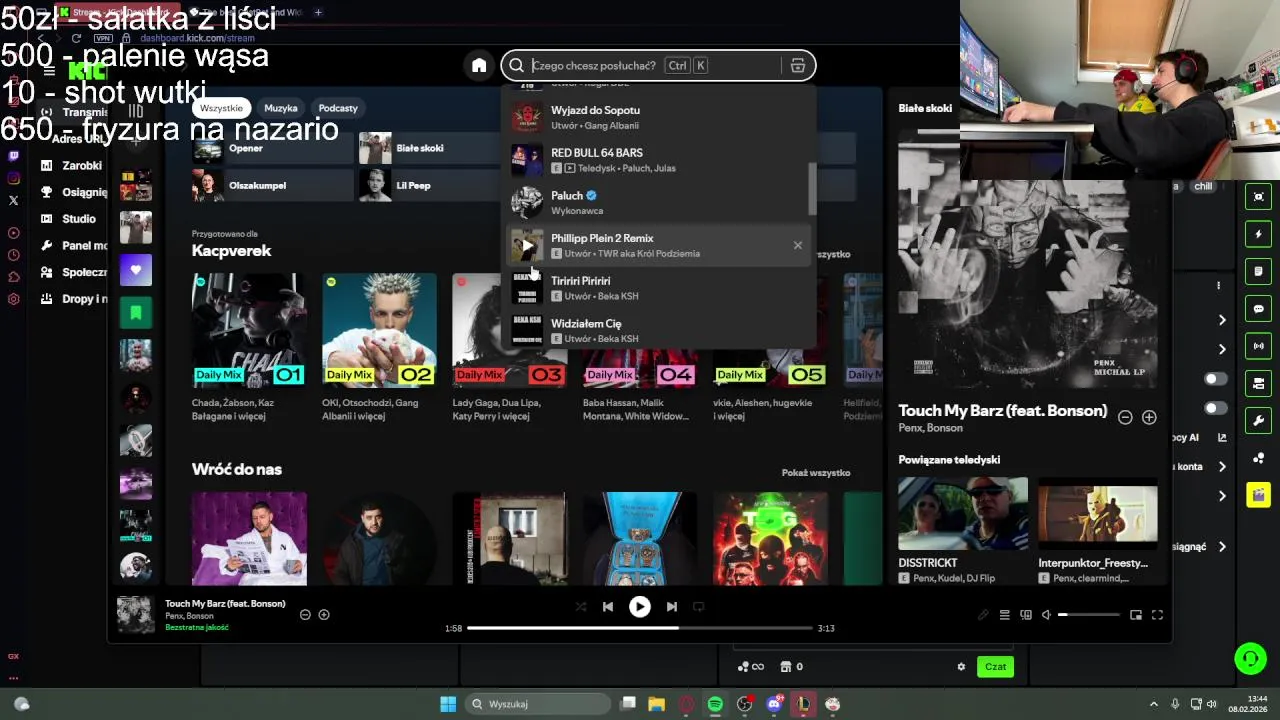Select RED BULL 64 BARS search result
The width and height of the screenshot is (1280, 720).
[x=660, y=160]
